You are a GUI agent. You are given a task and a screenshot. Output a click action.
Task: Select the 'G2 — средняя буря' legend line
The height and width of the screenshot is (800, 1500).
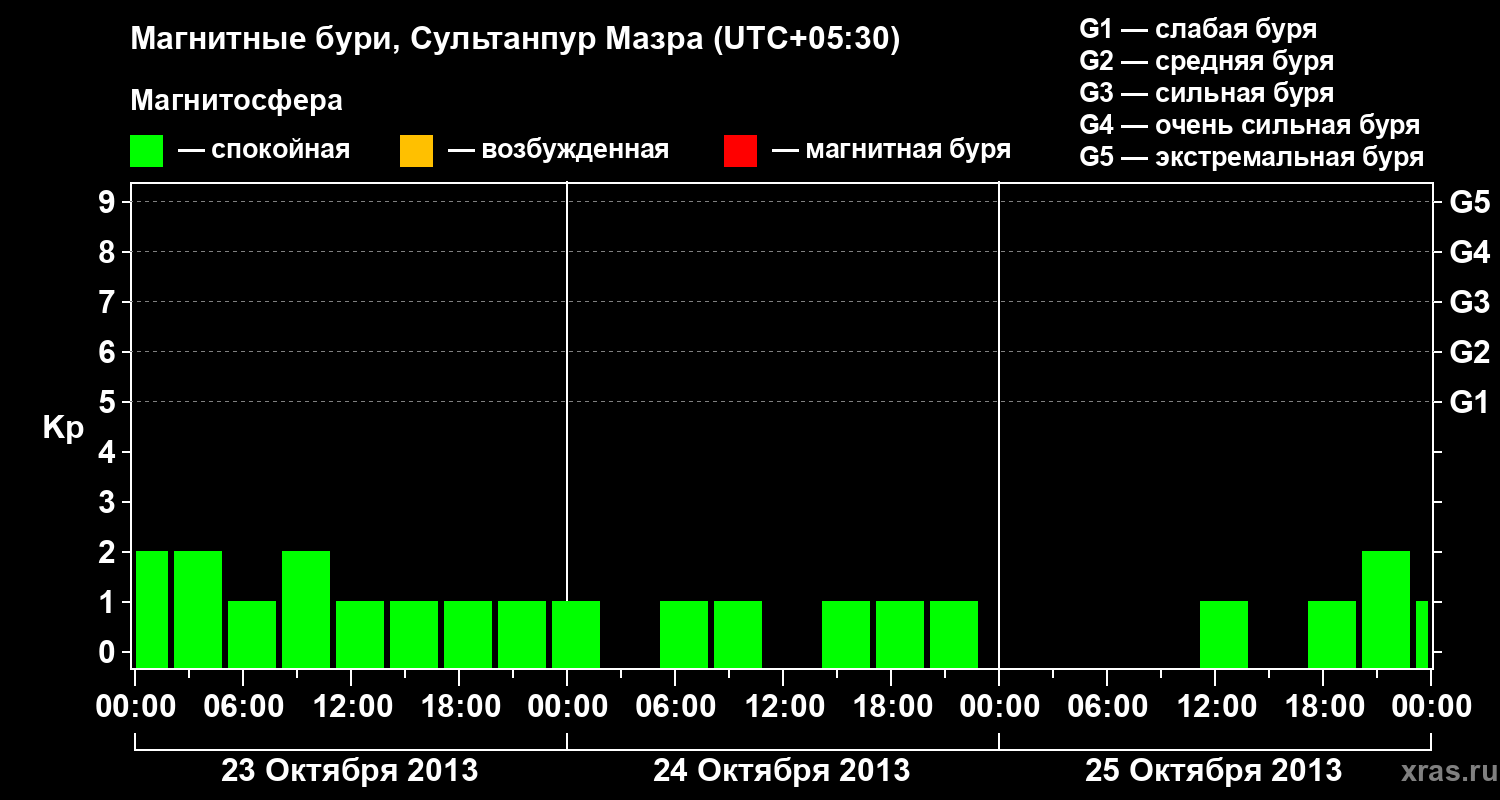tap(1206, 61)
